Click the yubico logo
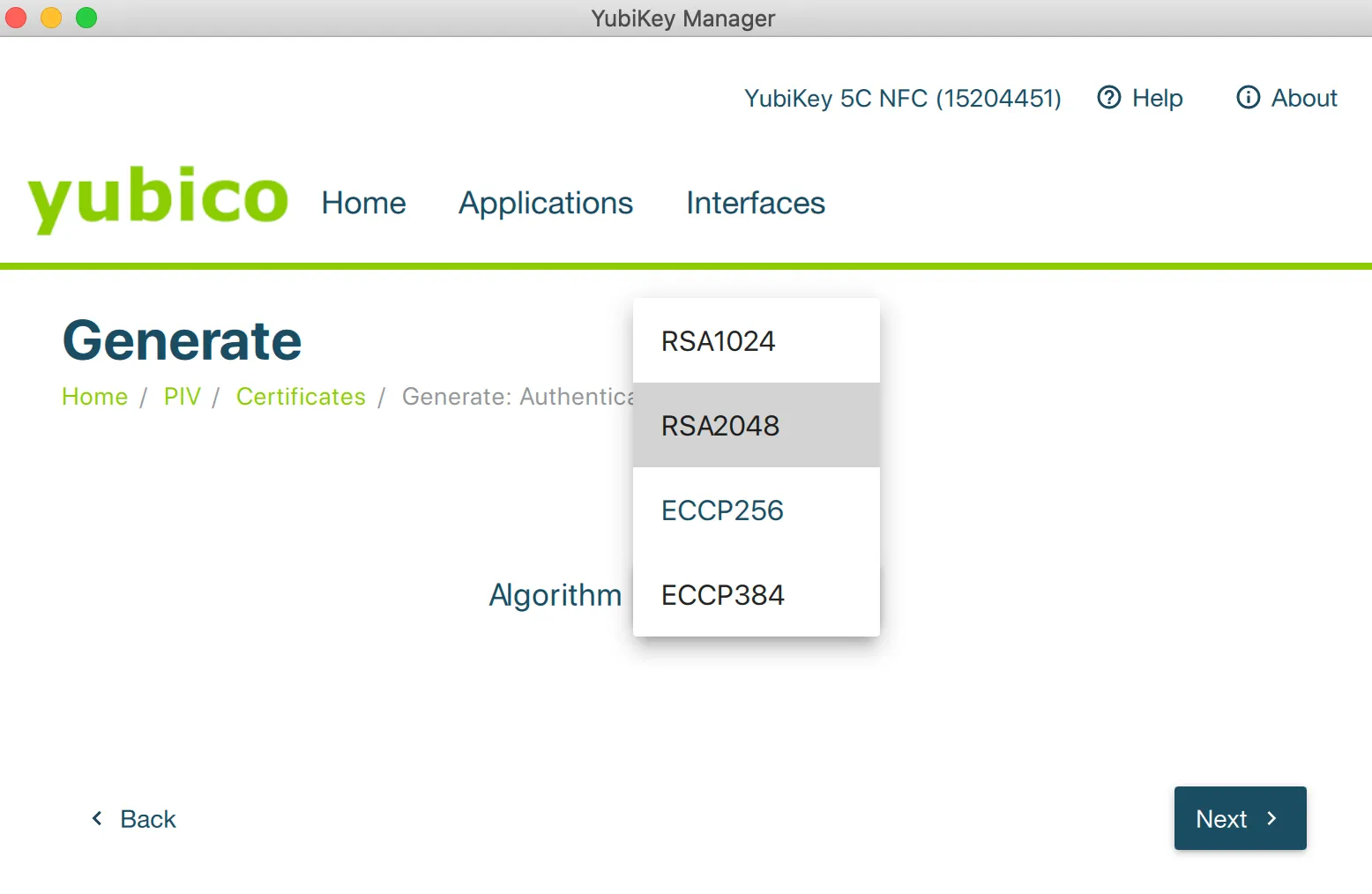The height and width of the screenshot is (894, 1372). (158, 198)
